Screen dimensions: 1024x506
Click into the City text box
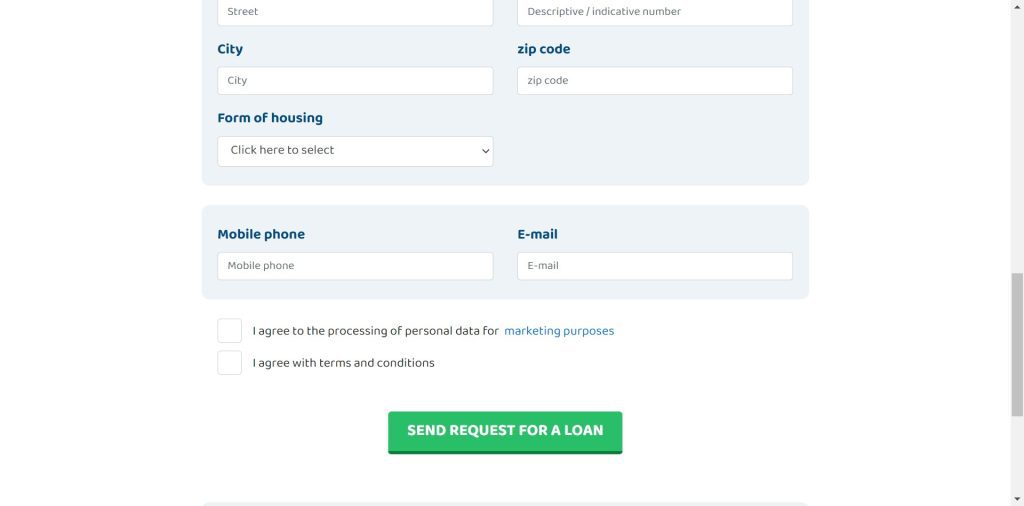pos(355,81)
